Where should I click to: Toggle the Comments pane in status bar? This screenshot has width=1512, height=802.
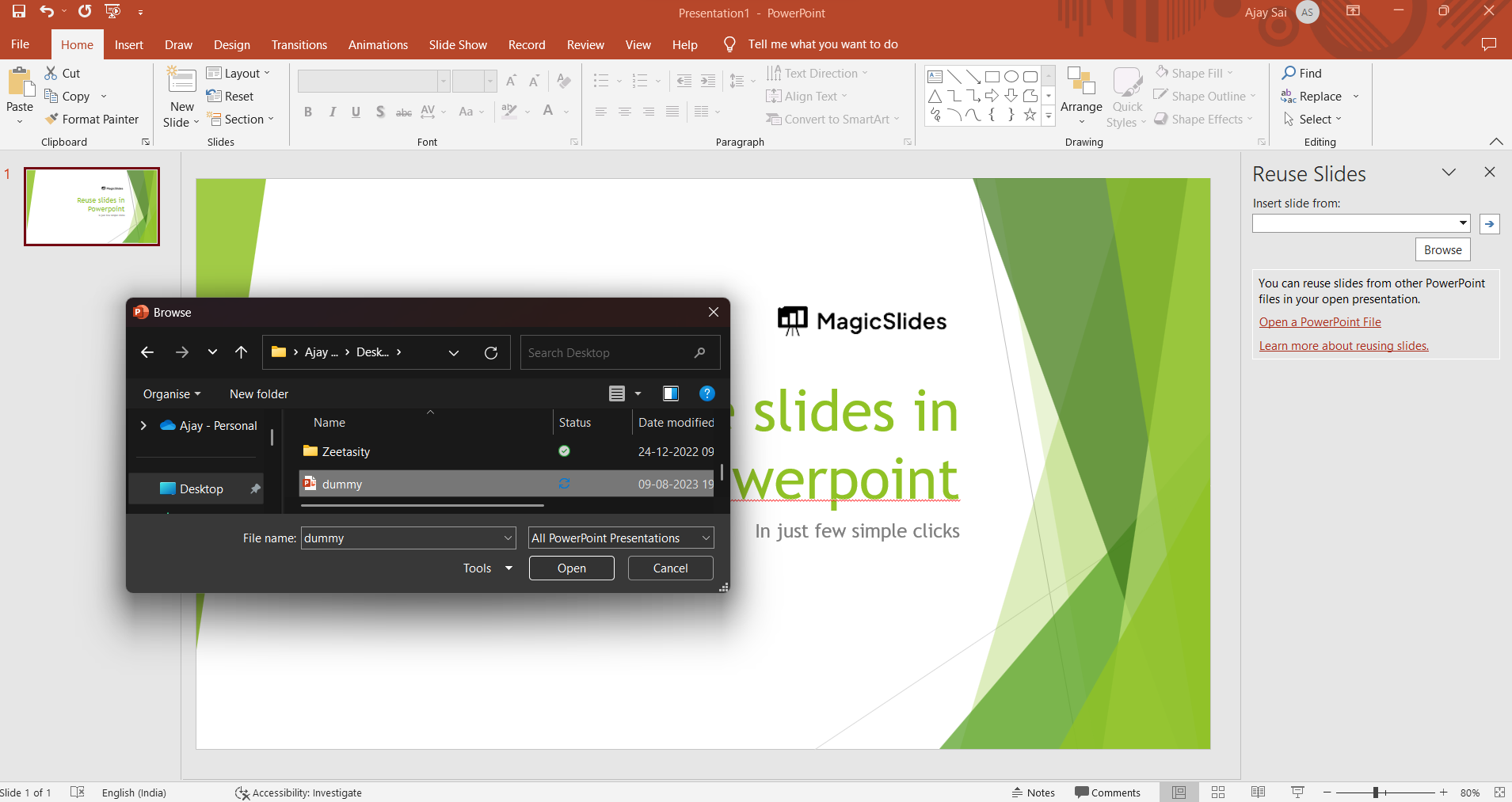point(1107,792)
